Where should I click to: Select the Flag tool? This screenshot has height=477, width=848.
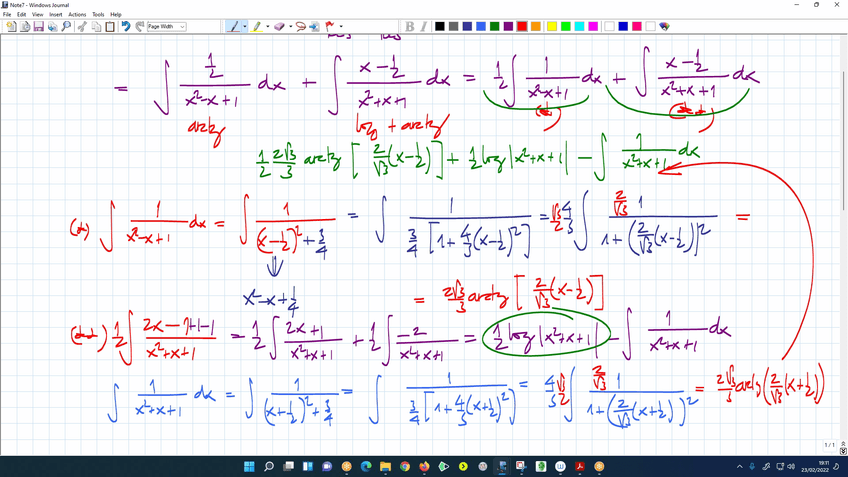[x=329, y=26]
